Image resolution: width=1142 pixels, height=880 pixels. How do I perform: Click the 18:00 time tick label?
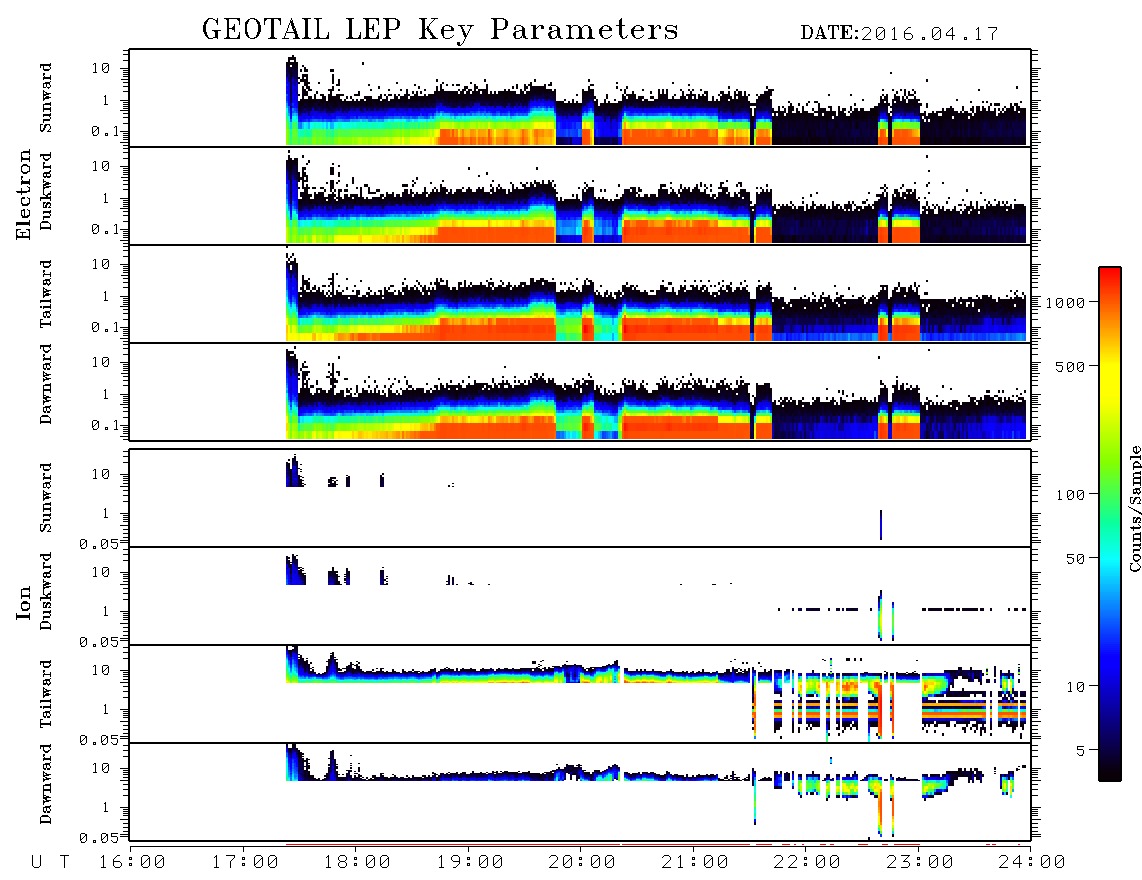click(x=357, y=863)
